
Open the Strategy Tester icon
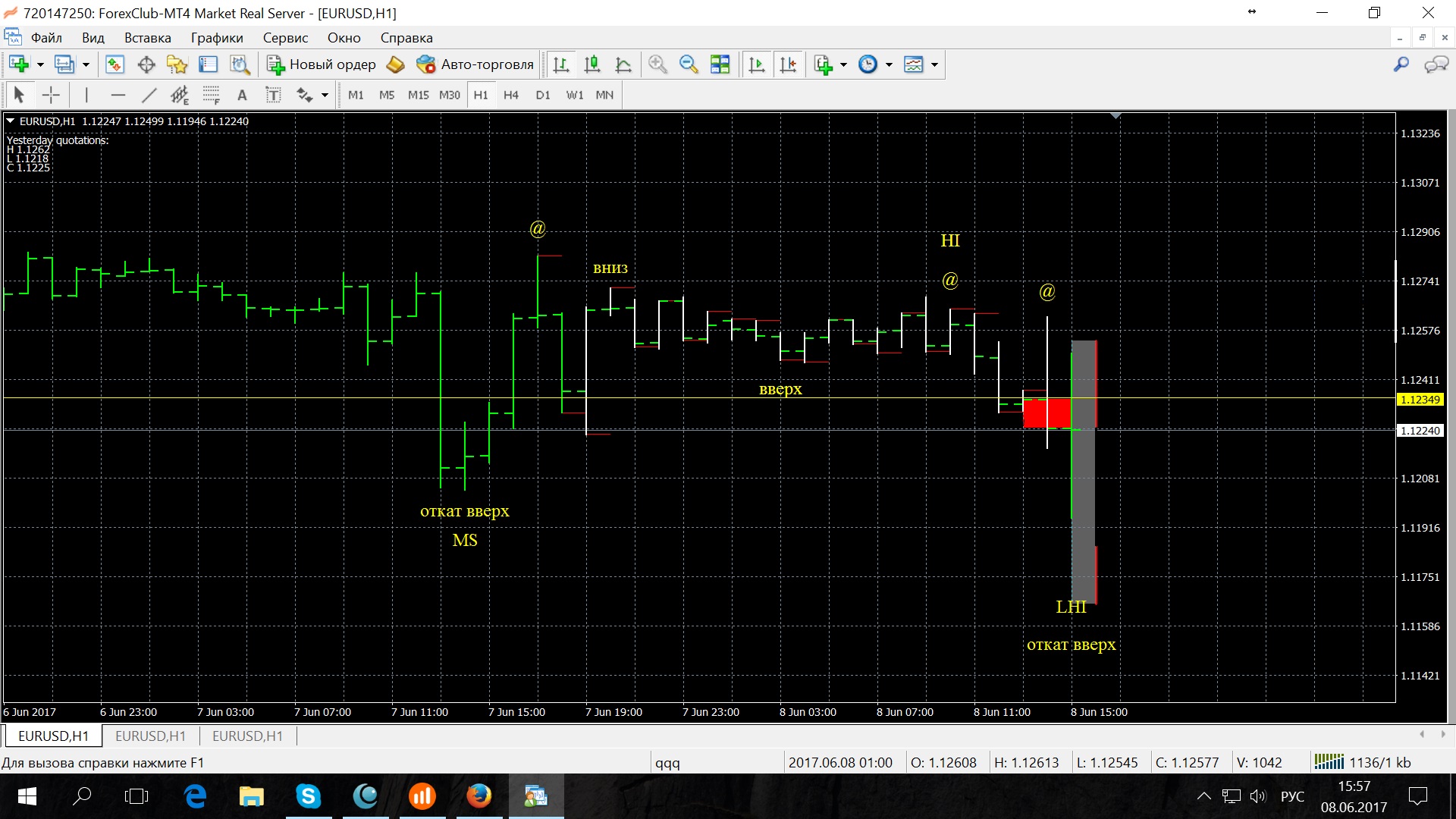point(240,64)
